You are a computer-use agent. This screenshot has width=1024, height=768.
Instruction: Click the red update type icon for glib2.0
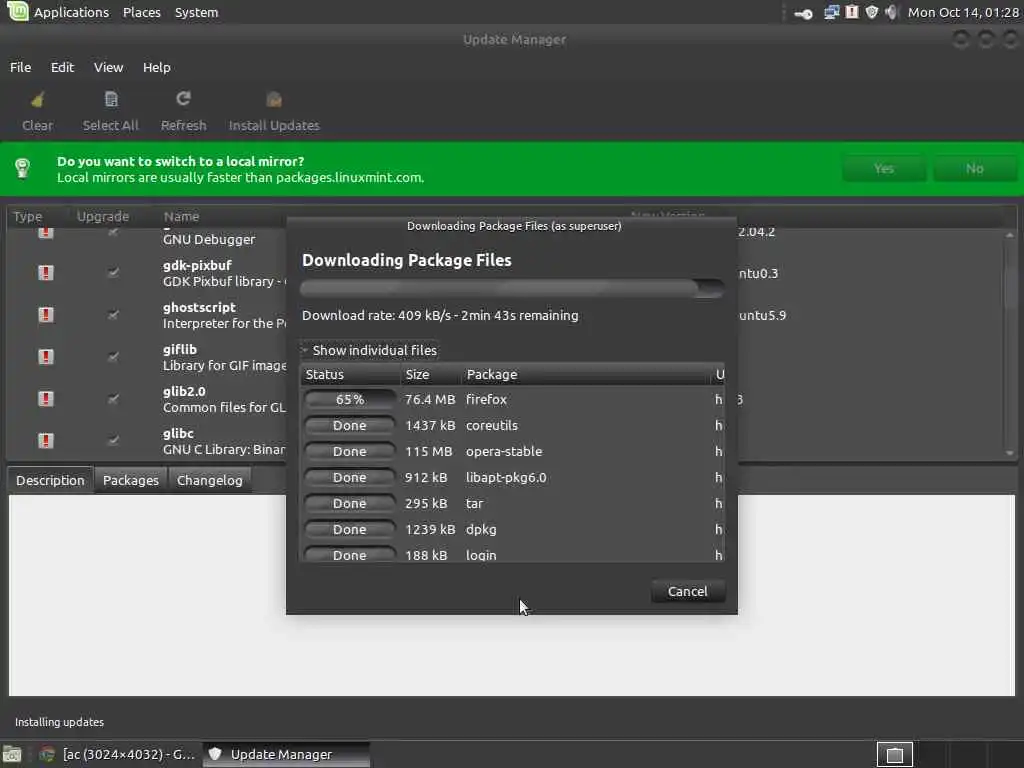click(46, 398)
